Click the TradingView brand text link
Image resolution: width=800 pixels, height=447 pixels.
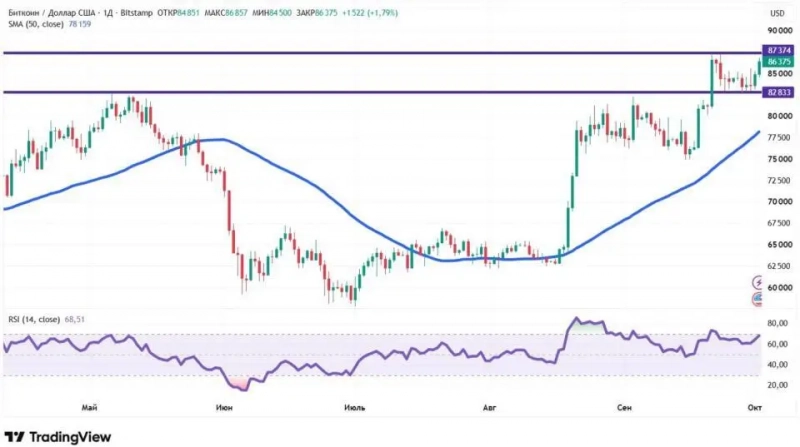70,437
